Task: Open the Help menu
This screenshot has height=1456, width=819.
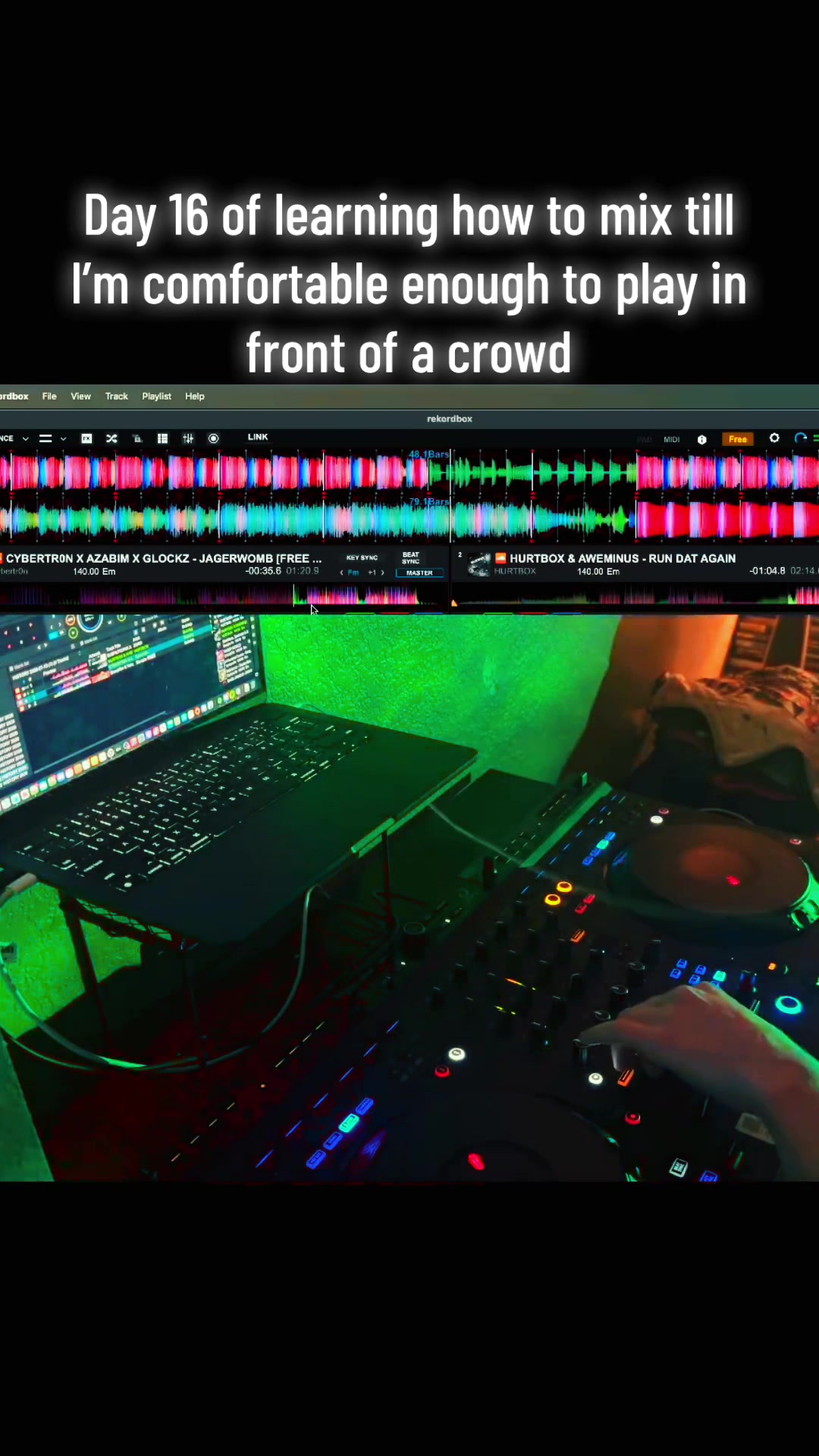Action: coord(195,397)
